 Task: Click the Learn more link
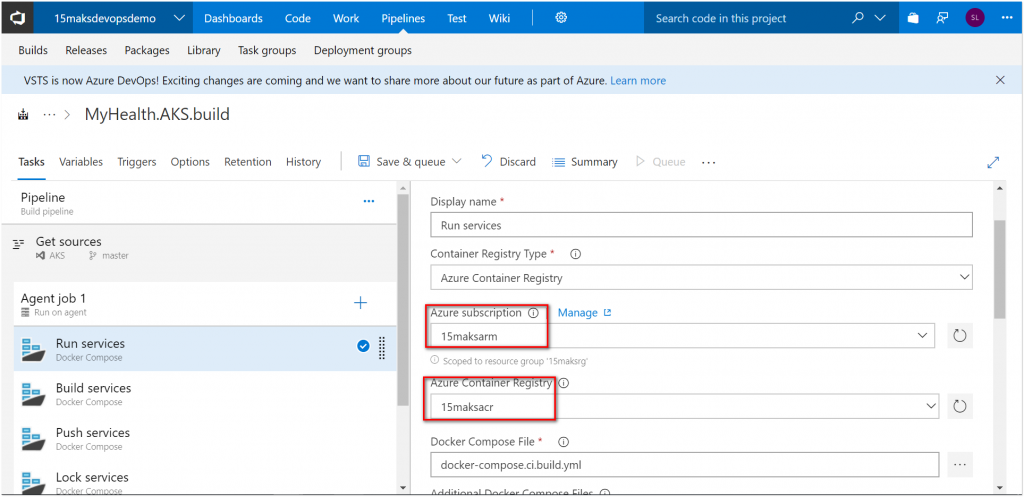pos(638,81)
